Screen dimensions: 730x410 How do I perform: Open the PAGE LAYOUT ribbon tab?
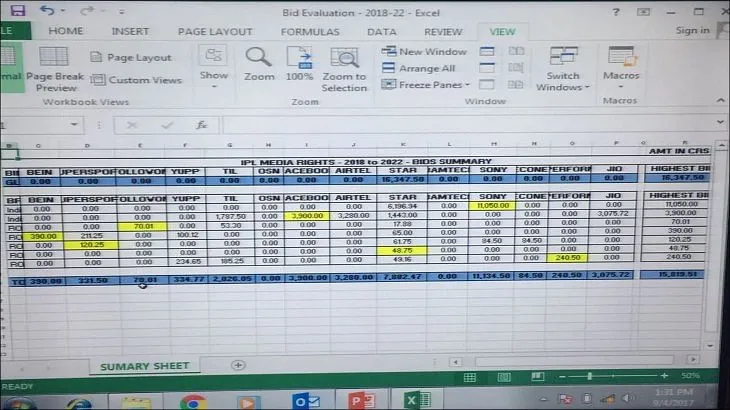pyautogui.click(x=215, y=32)
